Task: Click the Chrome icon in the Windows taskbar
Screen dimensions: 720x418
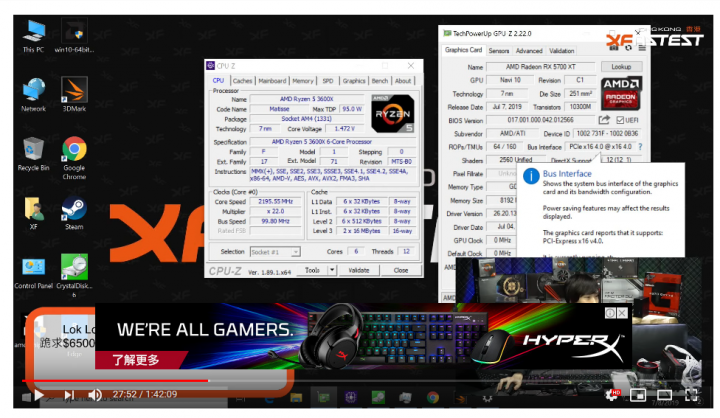Action: click(433, 397)
